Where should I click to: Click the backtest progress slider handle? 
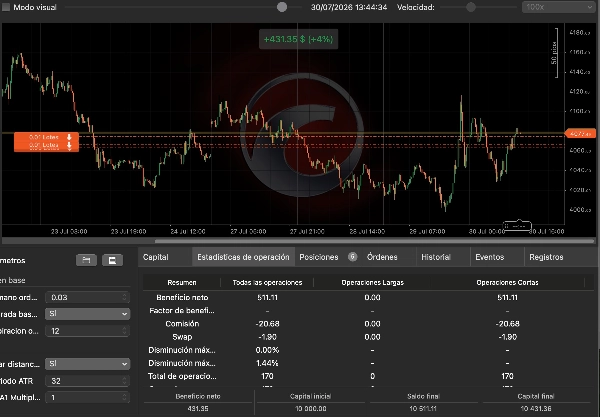click(282, 7)
